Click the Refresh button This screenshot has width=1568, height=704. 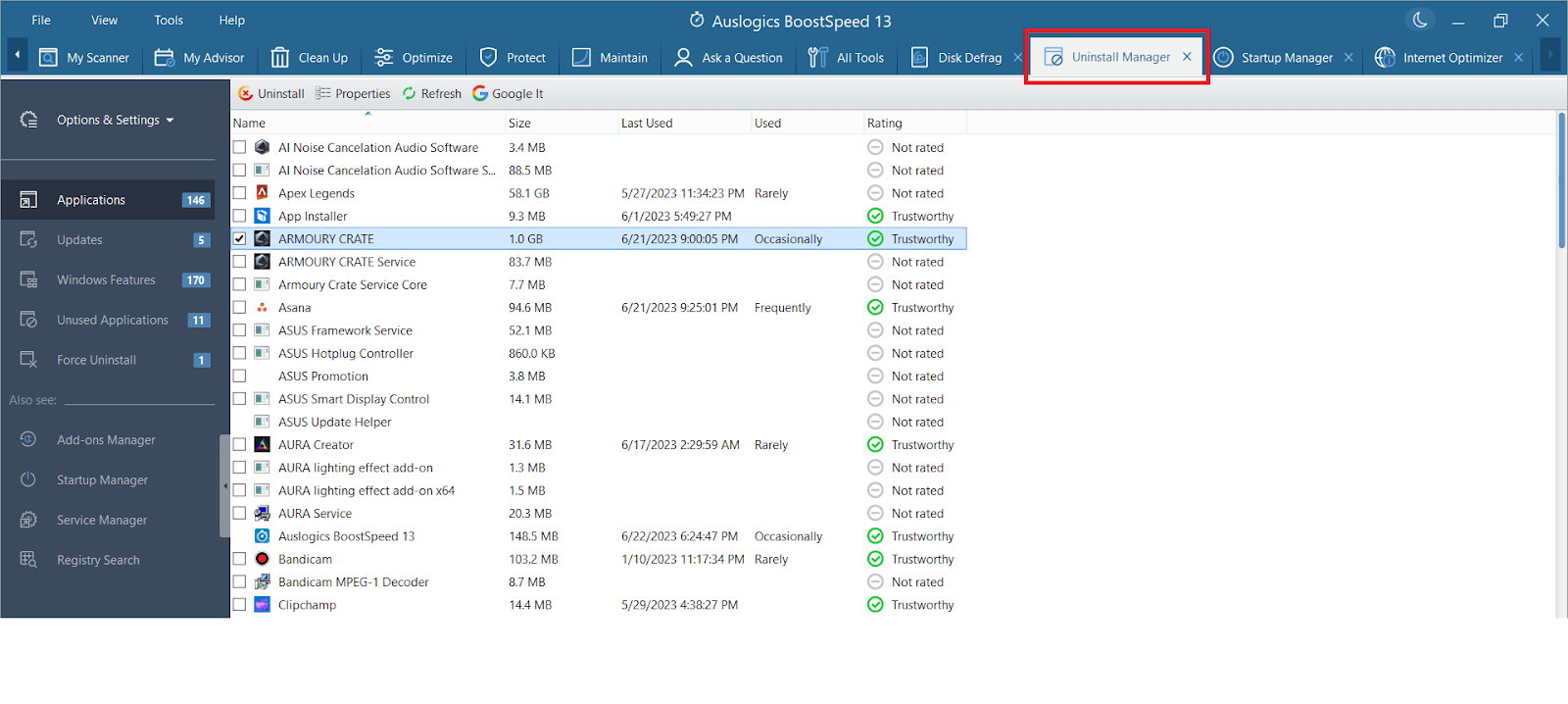click(432, 94)
